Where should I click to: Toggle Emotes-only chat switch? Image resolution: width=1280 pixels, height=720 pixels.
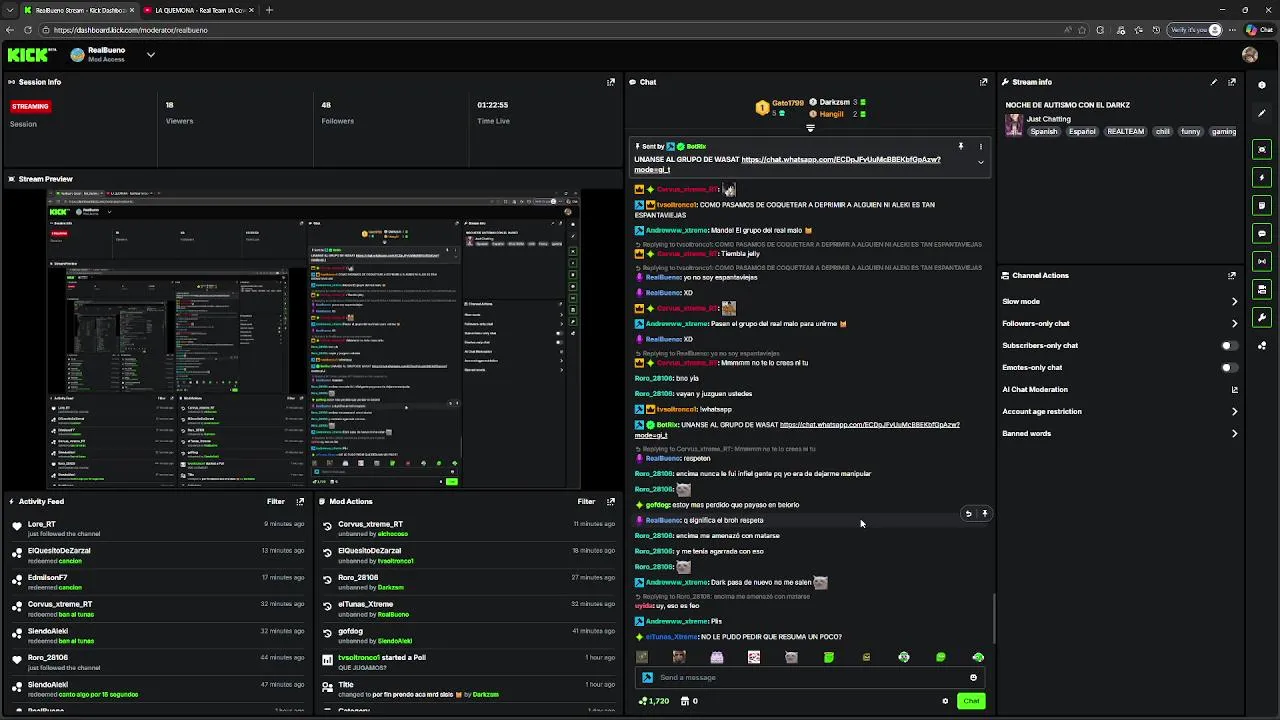[x=1229, y=367]
